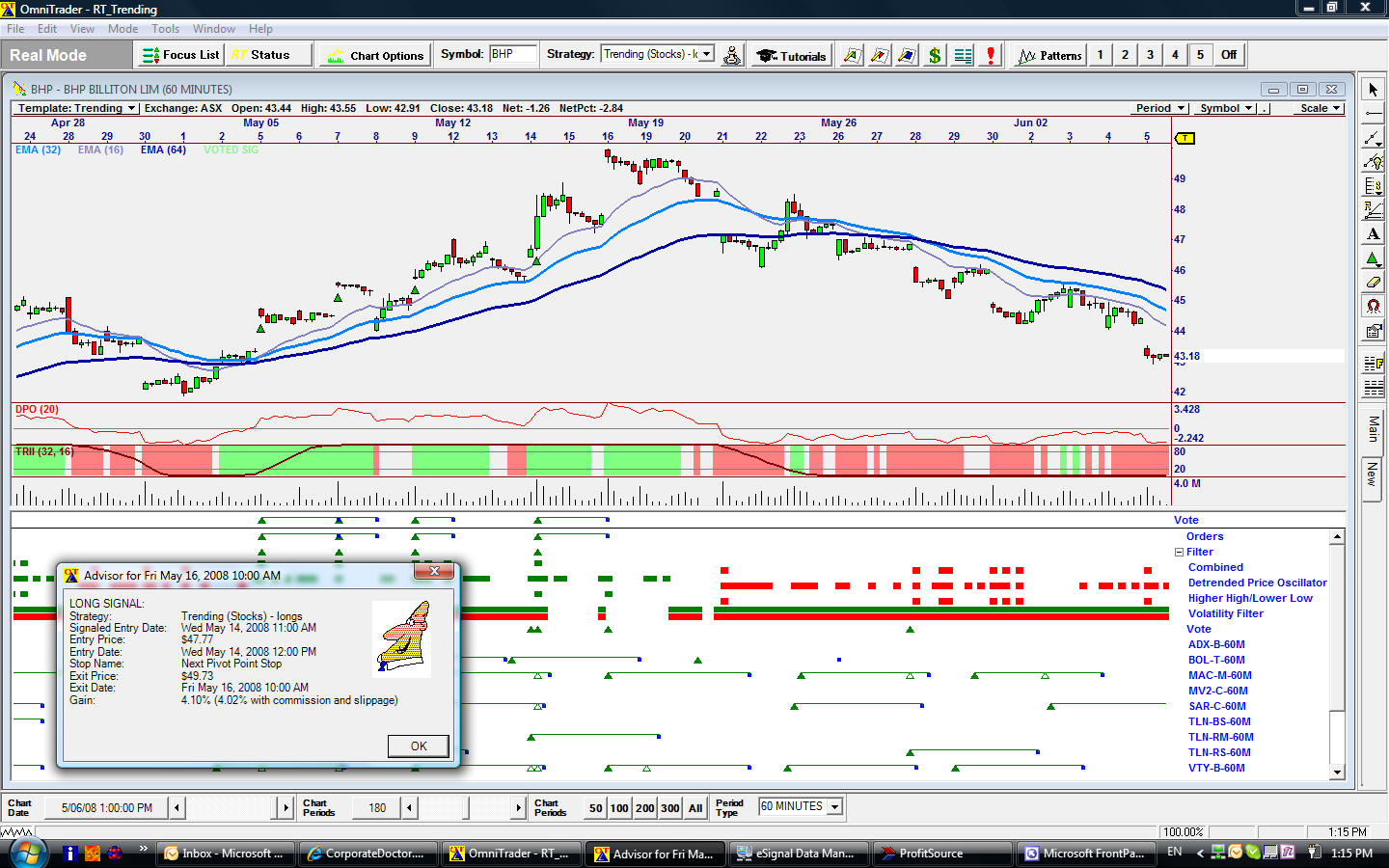This screenshot has height=868, width=1389.
Task: Choose the regression line drawing tool
Action: click(x=1373, y=210)
